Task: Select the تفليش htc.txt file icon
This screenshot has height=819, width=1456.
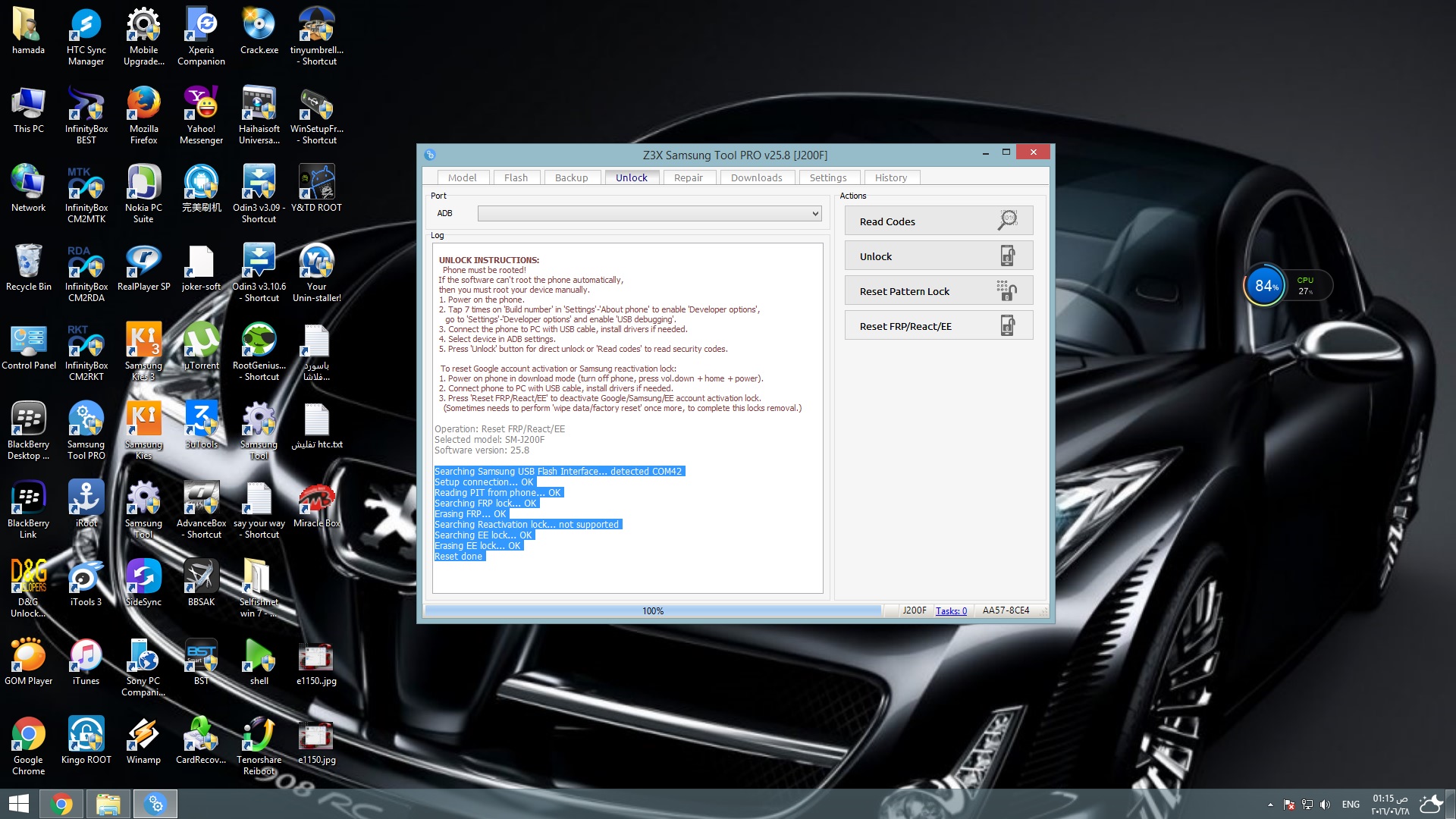Action: (316, 426)
